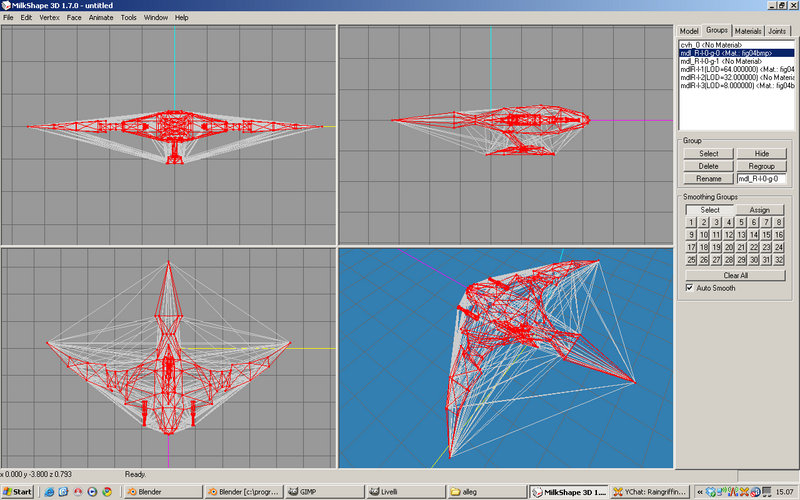
Task: Switch to the Materials tab
Action: click(748, 31)
